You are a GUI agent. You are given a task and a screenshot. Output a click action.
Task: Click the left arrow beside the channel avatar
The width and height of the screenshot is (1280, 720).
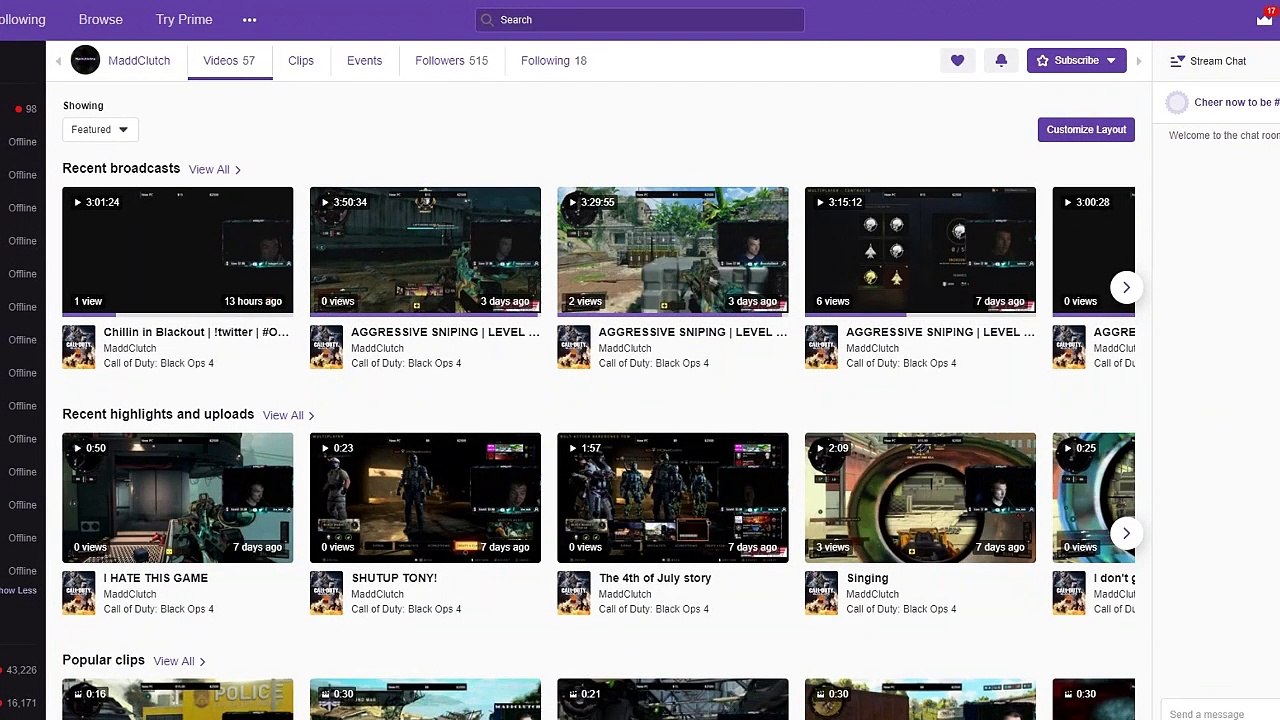point(58,61)
